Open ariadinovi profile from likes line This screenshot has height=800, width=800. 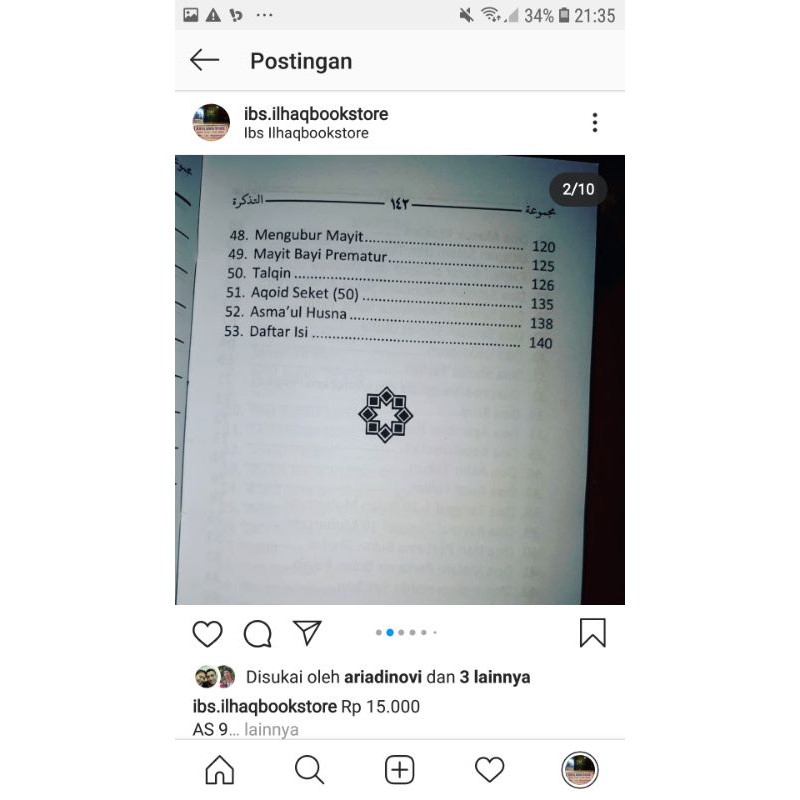pyautogui.click(x=383, y=677)
